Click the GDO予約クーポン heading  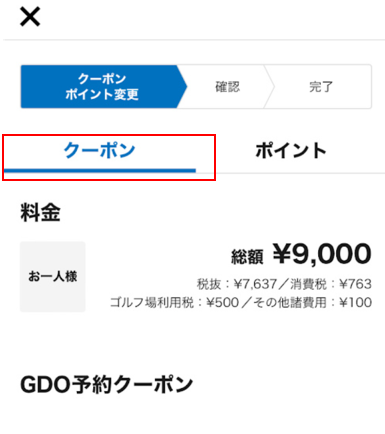(107, 384)
